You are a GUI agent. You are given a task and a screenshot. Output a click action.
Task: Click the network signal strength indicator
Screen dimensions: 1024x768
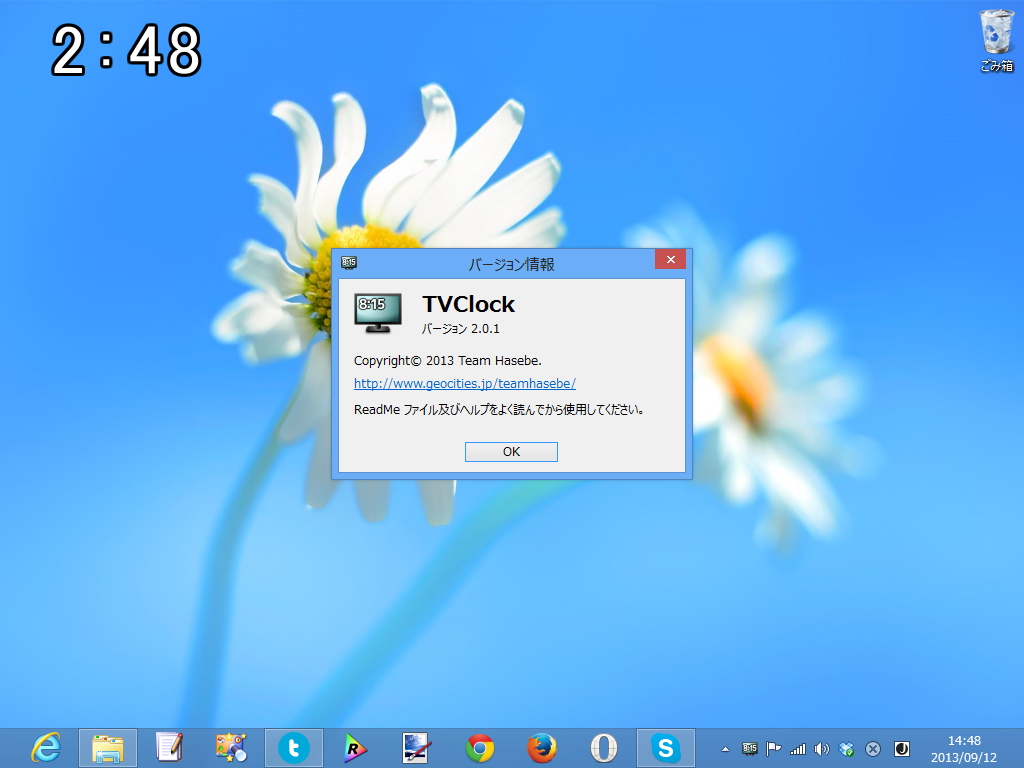(797, 748)
